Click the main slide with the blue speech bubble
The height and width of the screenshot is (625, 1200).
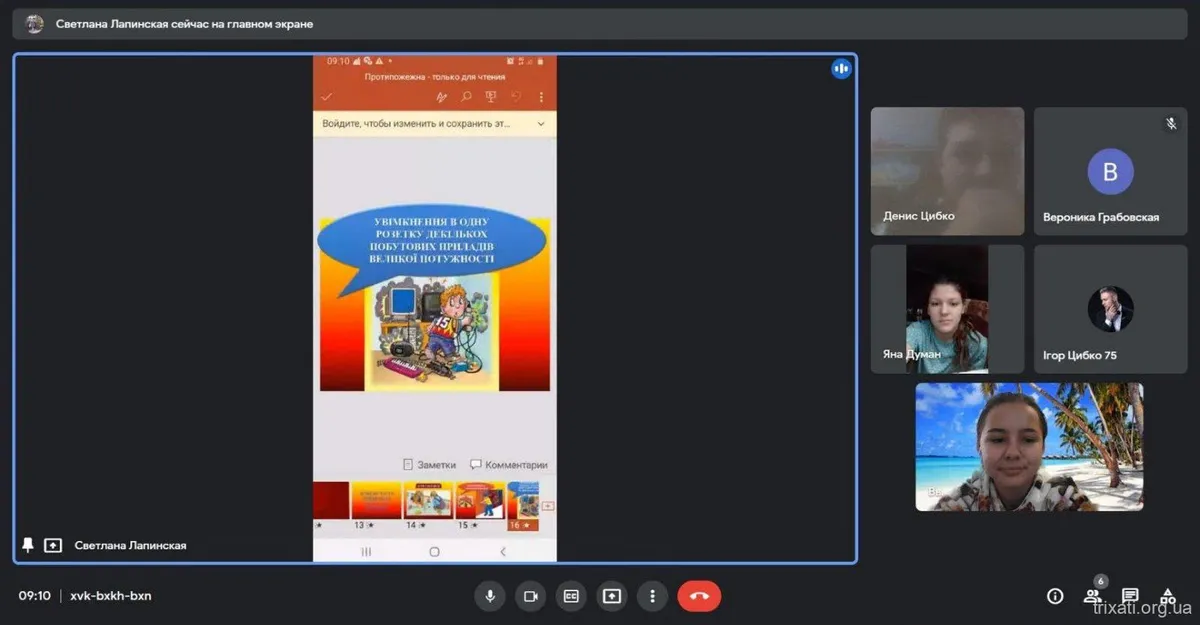[x=435, y=298]
